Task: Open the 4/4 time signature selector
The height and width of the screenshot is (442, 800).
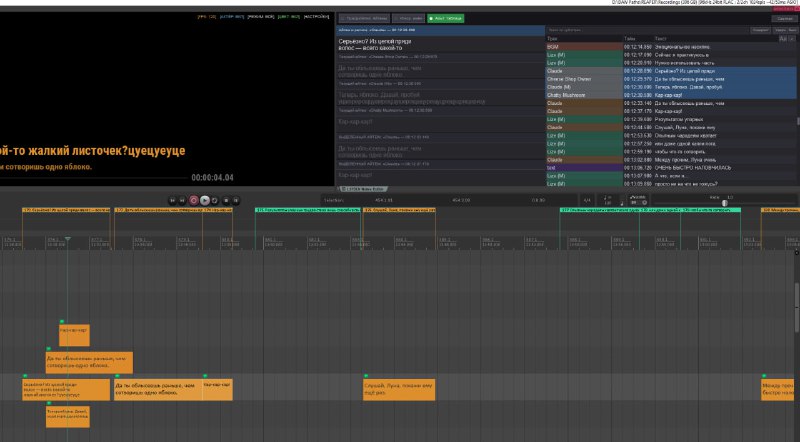Action: (587, 200)
